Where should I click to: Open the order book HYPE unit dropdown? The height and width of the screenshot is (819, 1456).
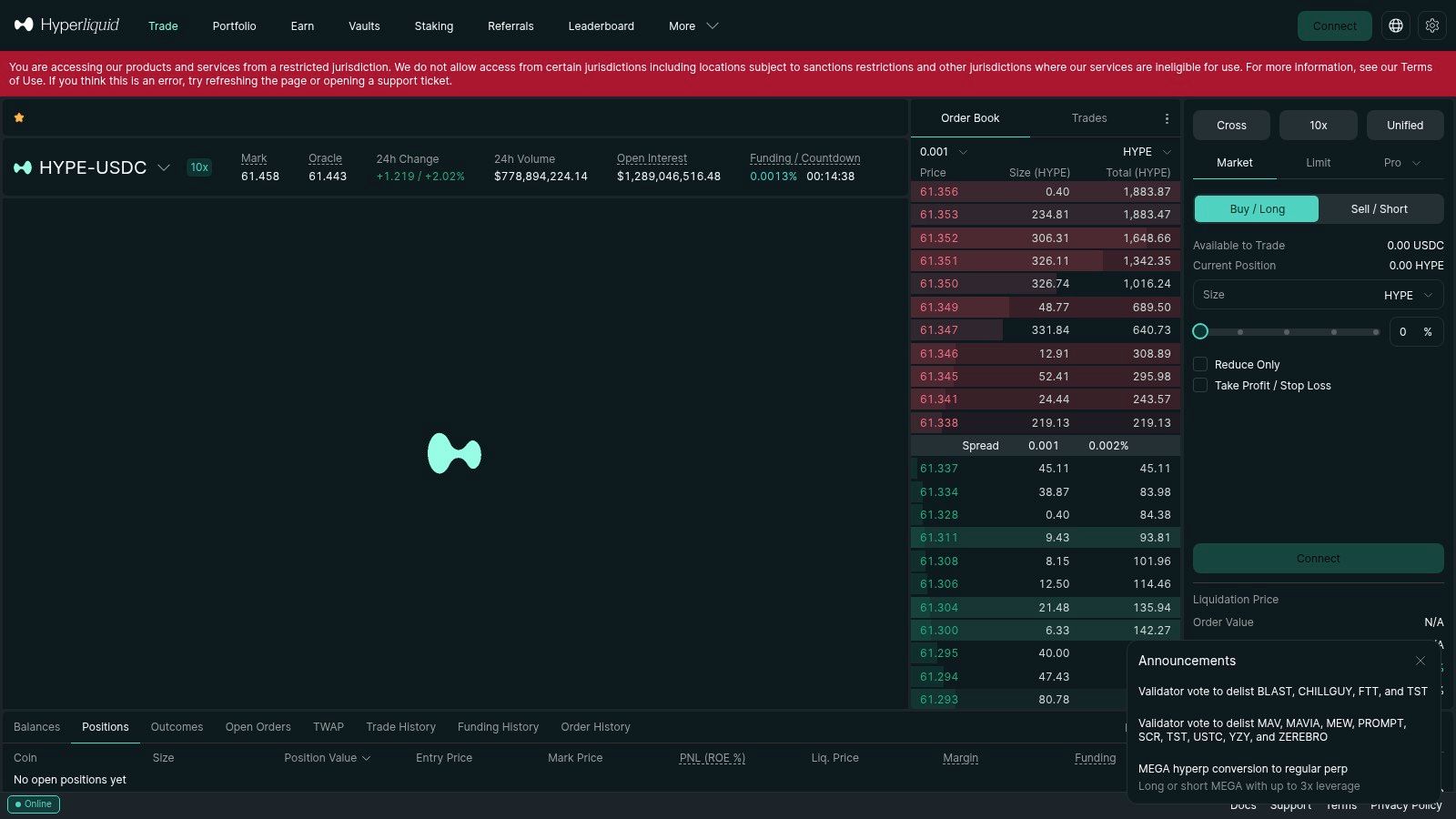(x=1147, y=152)
